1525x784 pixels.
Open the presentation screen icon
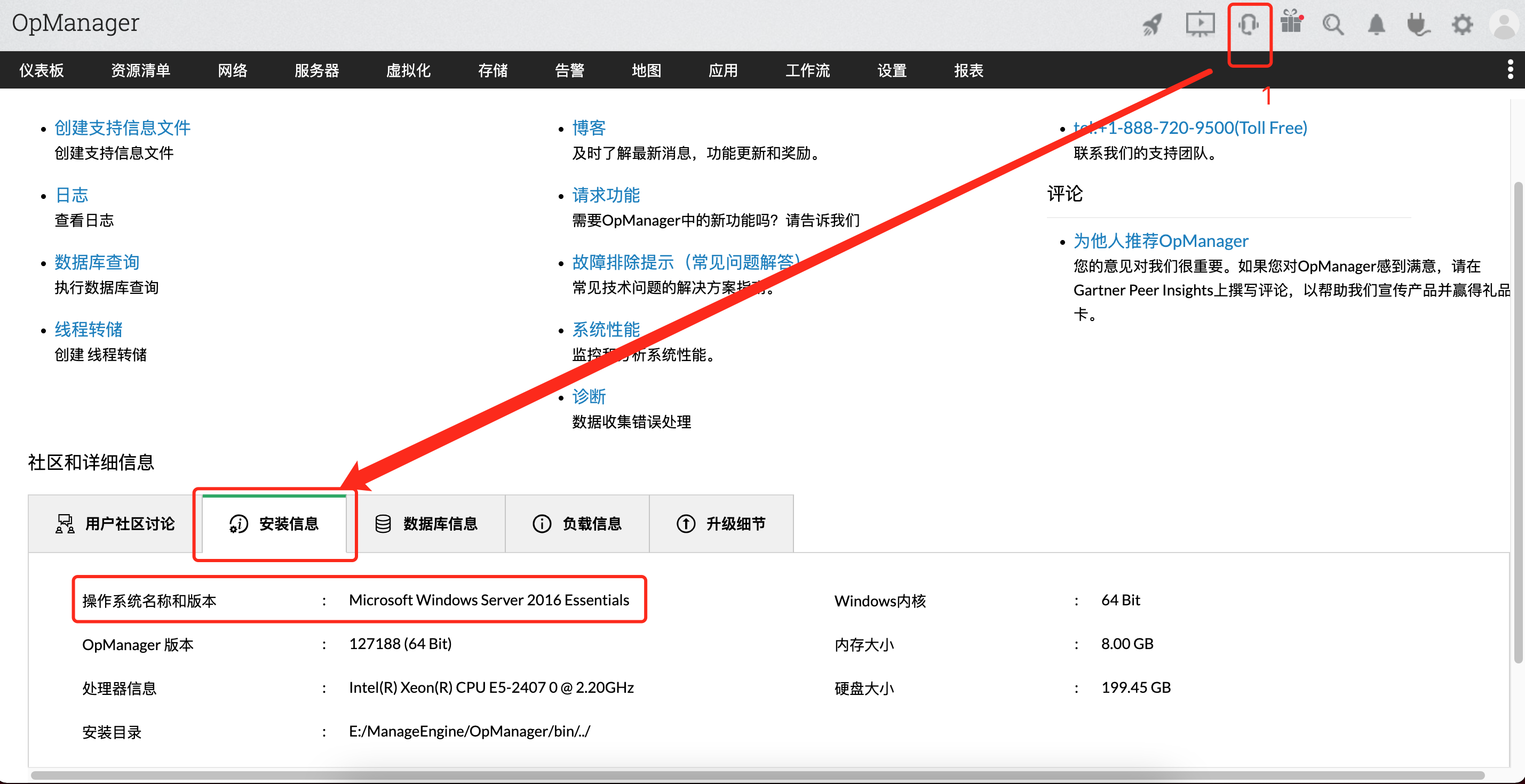[x=1200, y=25]
